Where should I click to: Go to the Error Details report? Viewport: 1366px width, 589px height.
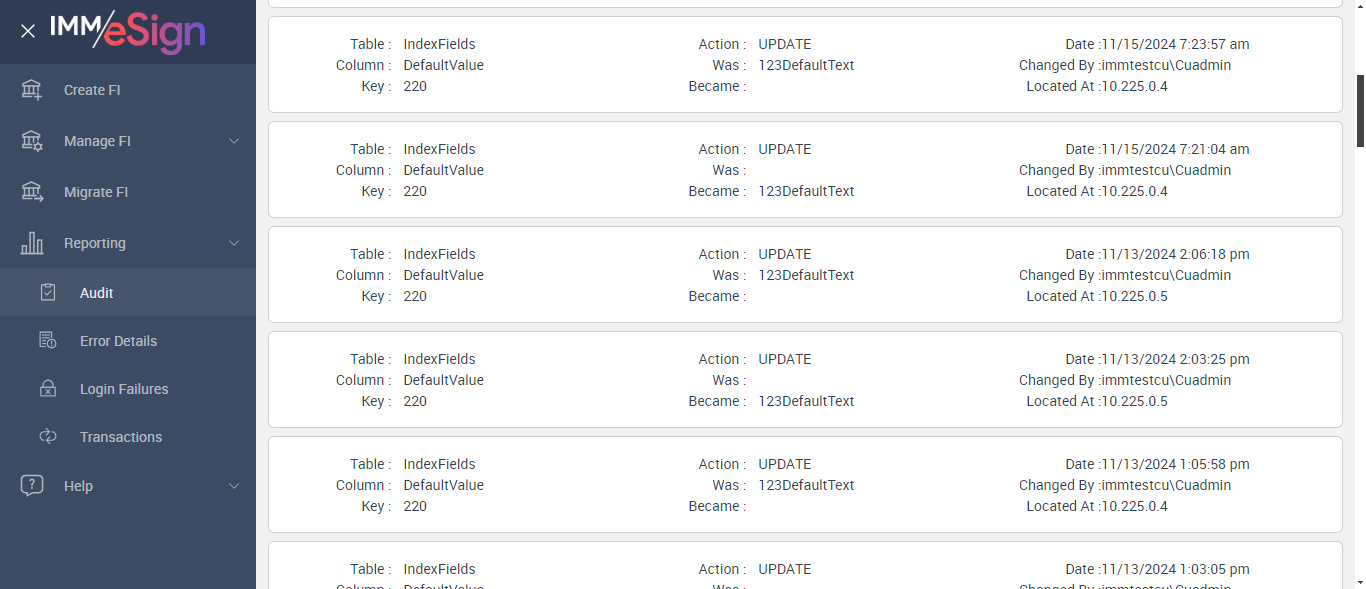coord(118,341)
